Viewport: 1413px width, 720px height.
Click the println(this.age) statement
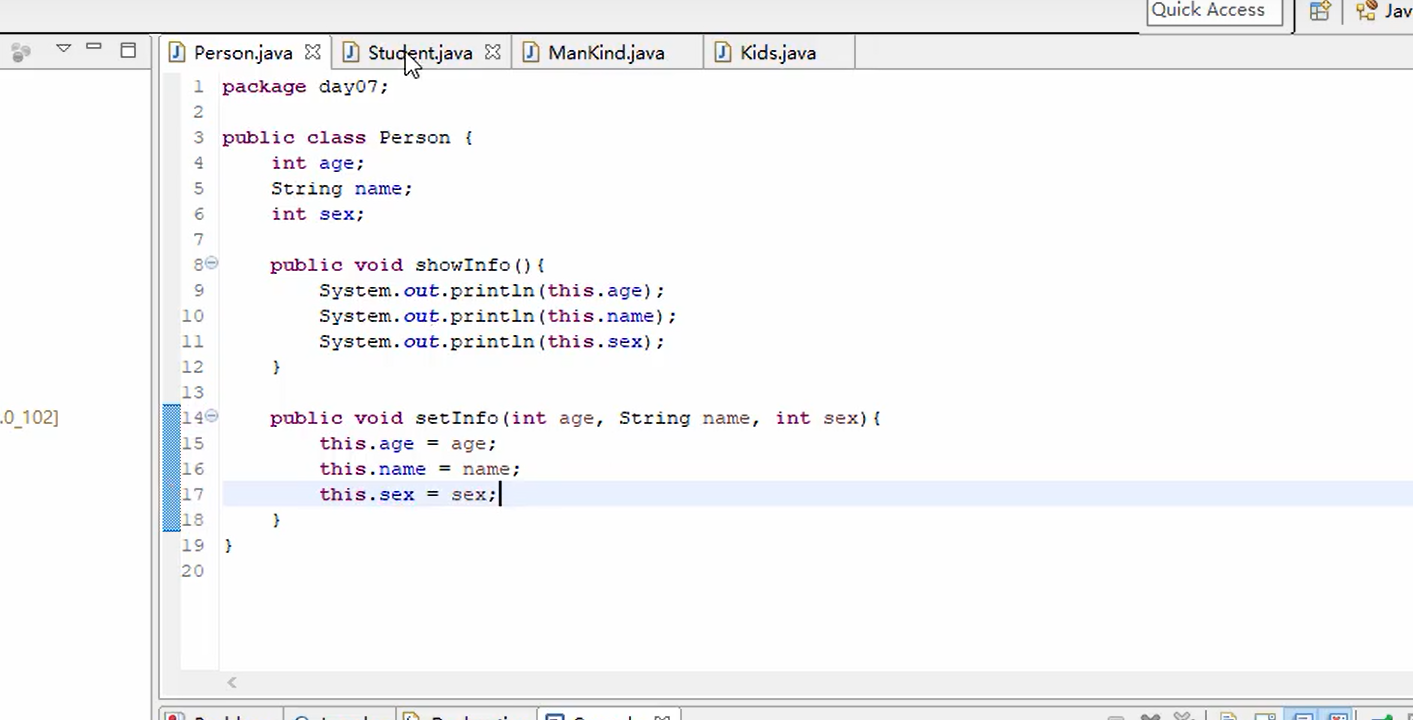click(x=492, y=291)
